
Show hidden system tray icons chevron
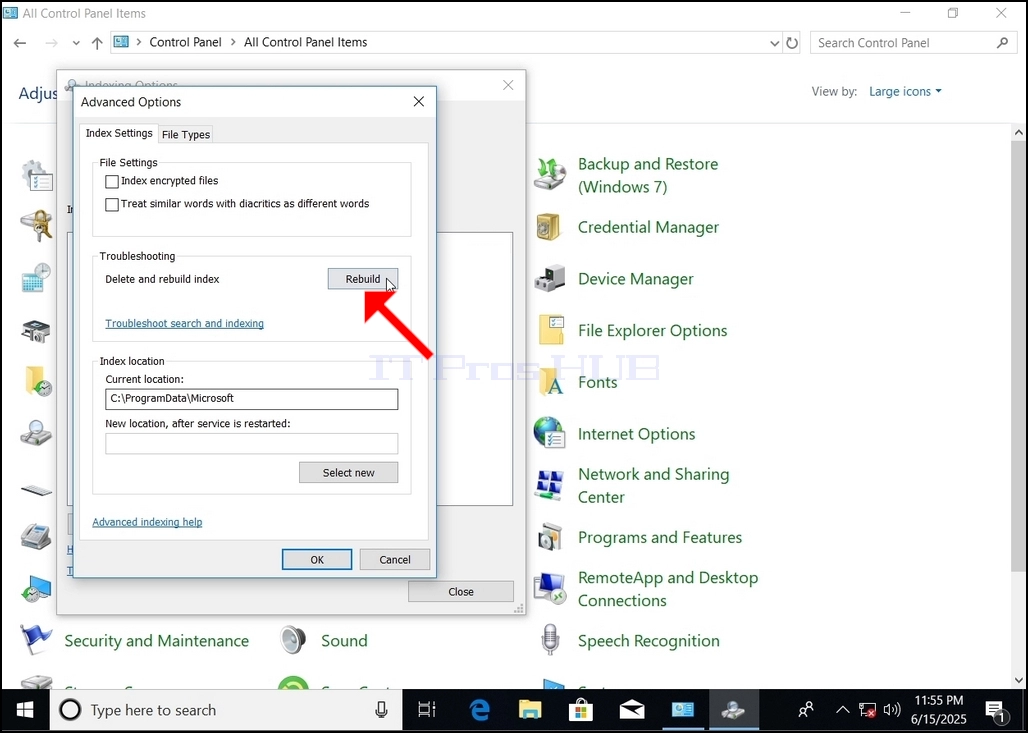coord(842,710)
